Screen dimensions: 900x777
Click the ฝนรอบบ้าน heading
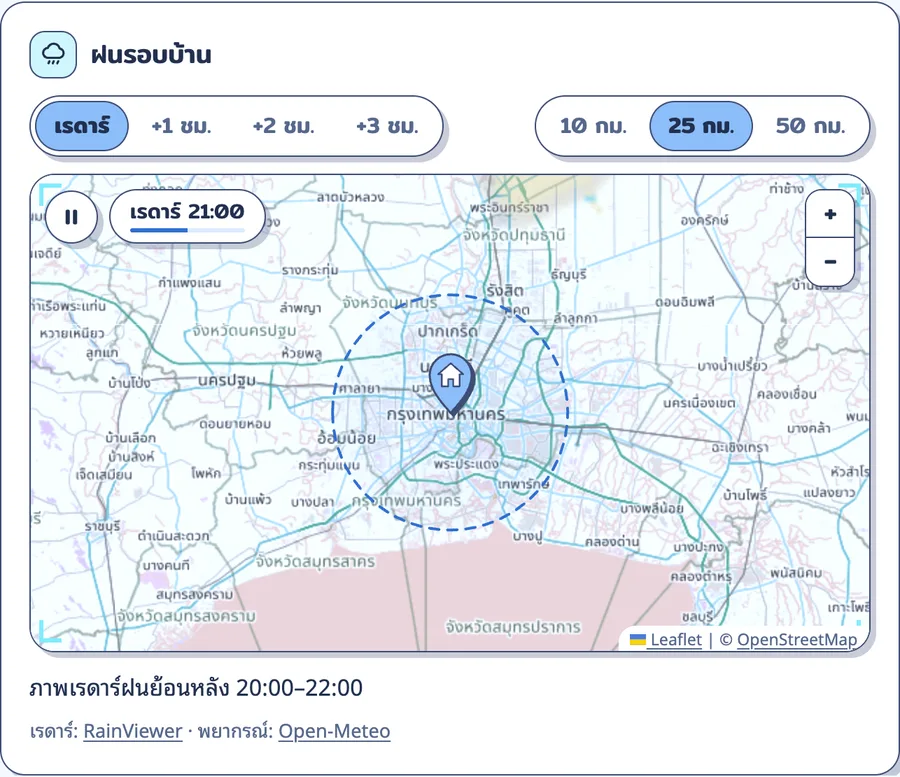click(151, 55)
